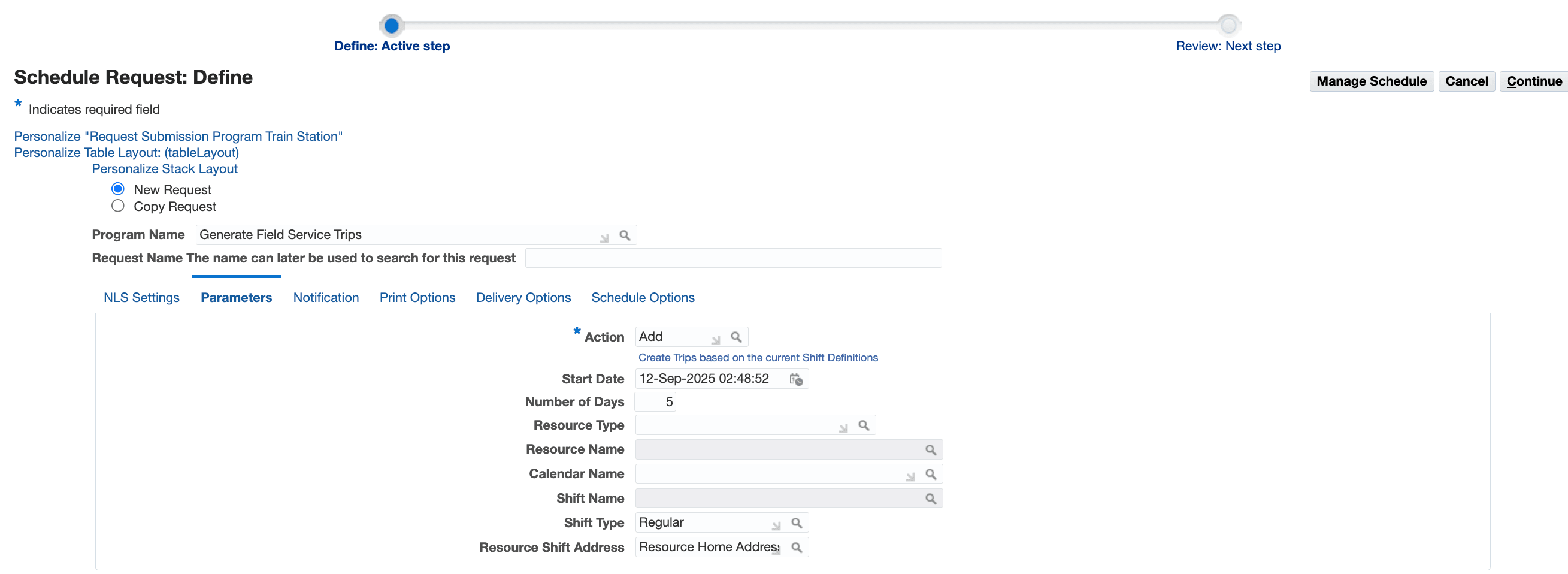
Task: Open the Shift Name lookup magnifier
Action: tap(931, 498)
